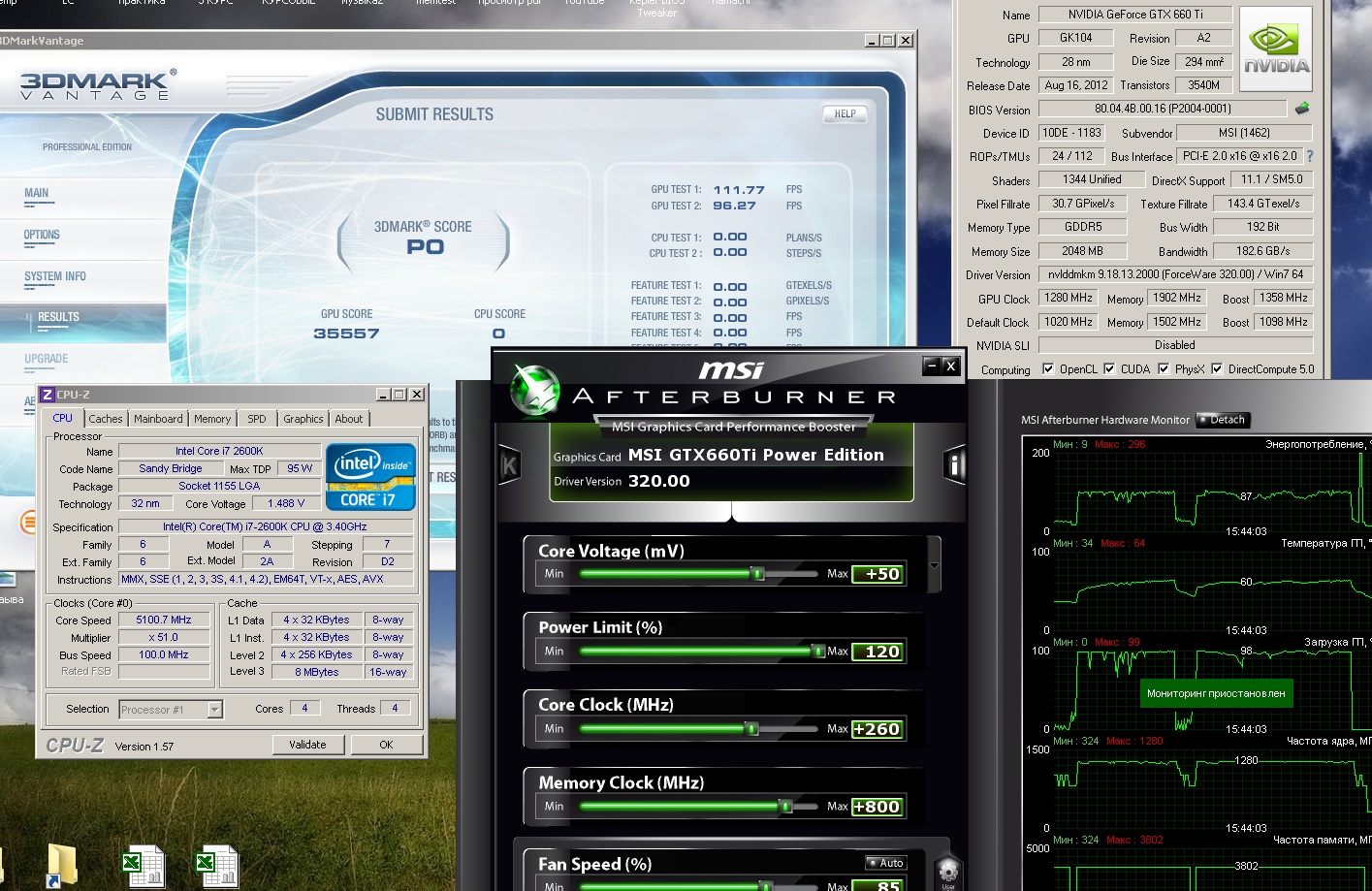The height and width of the screenshot is (891, 1372).
Task: Open the folder shortcut on the desktop
Action: (x=61, y=865)
